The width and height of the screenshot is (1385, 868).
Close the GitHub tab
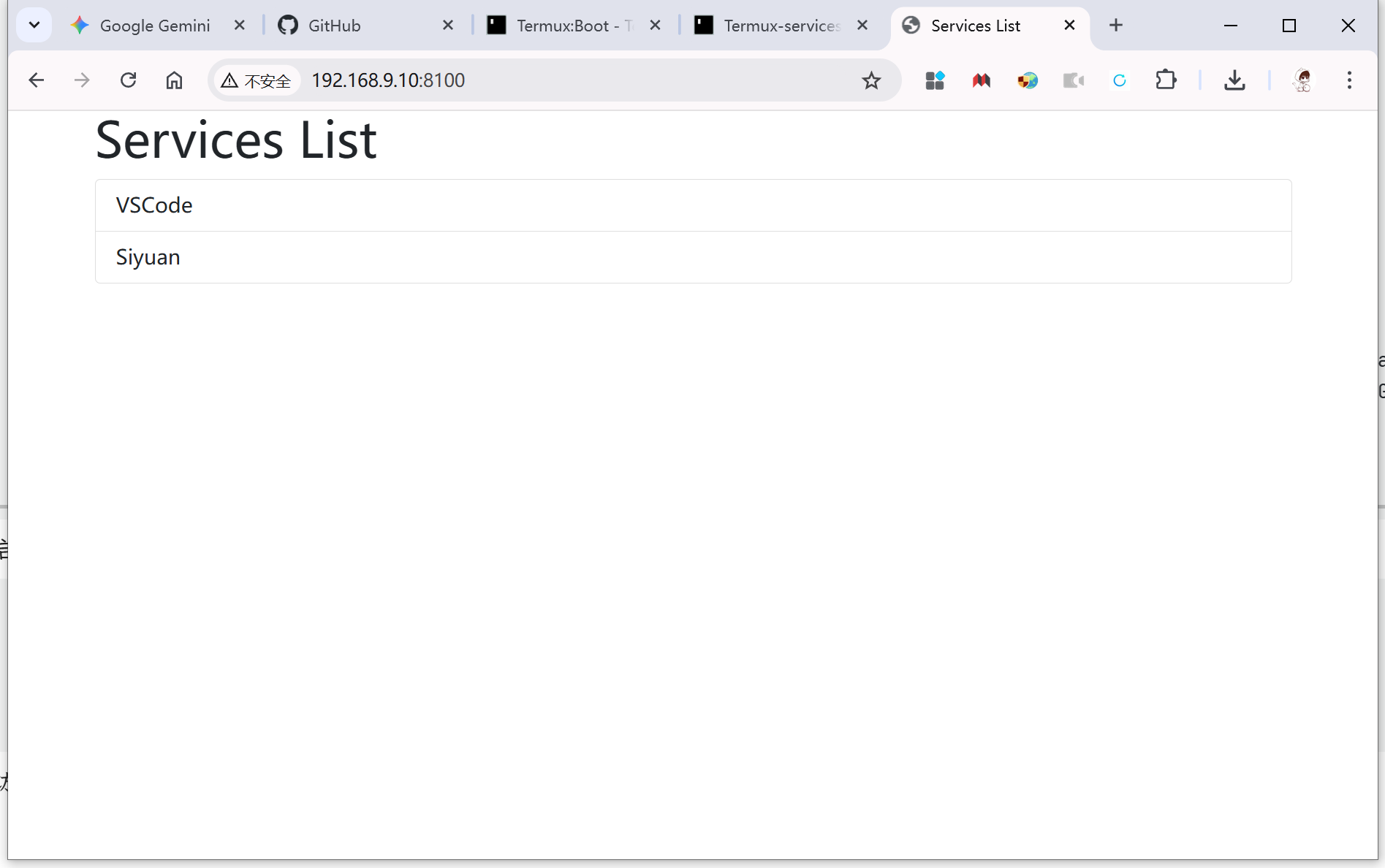(x=448, y=26)
